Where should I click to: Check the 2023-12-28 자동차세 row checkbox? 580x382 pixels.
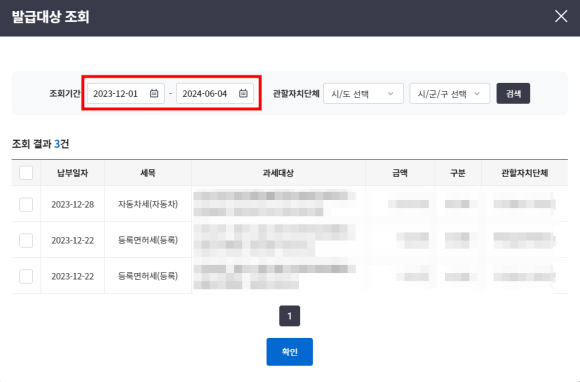[x=26, y=204]
